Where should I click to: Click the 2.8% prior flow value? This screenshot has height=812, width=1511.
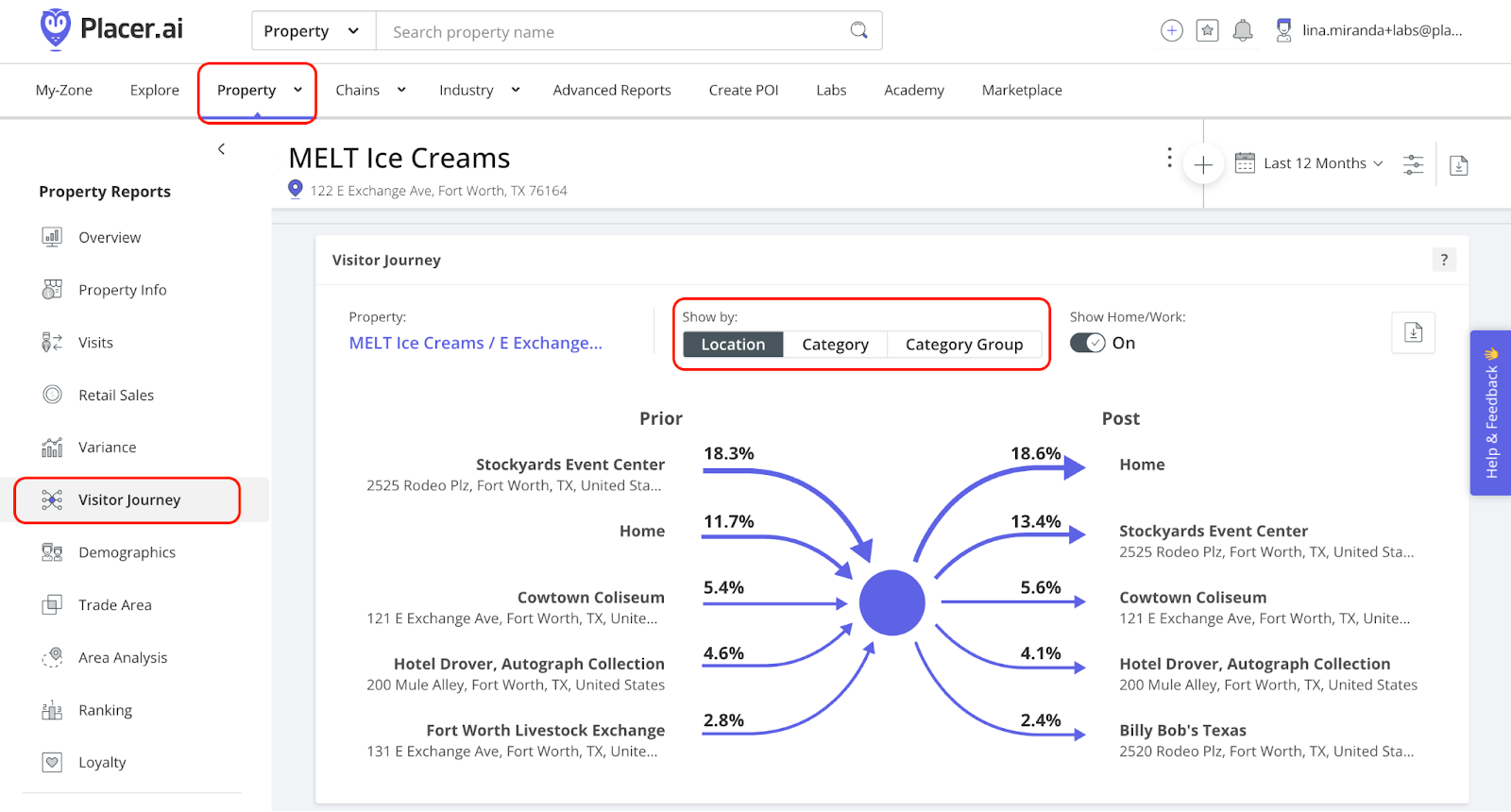click(x=723, y=720)
